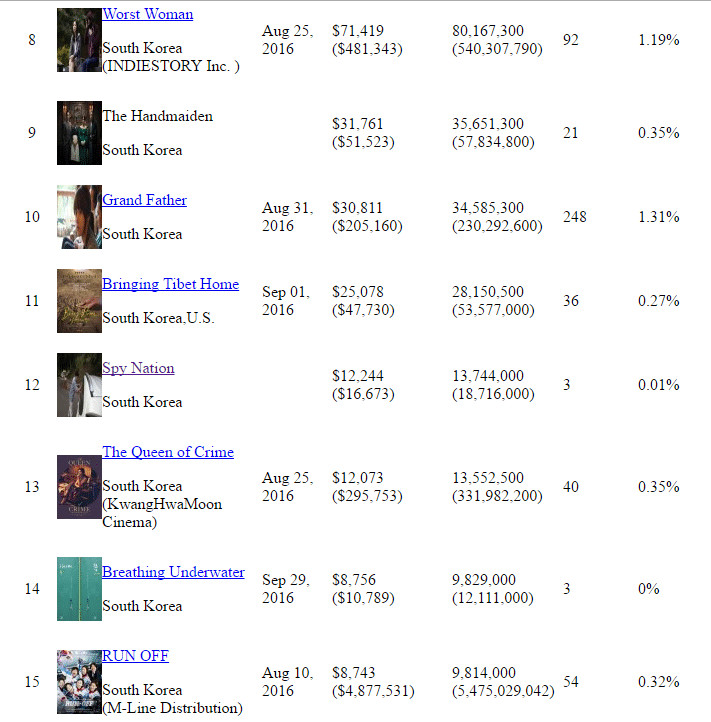Image resolution: width=711 pixels, height=722 pixels.
Task: Click the Breathing Underwater poster thumbnail
Action: (x=79, y=589)
